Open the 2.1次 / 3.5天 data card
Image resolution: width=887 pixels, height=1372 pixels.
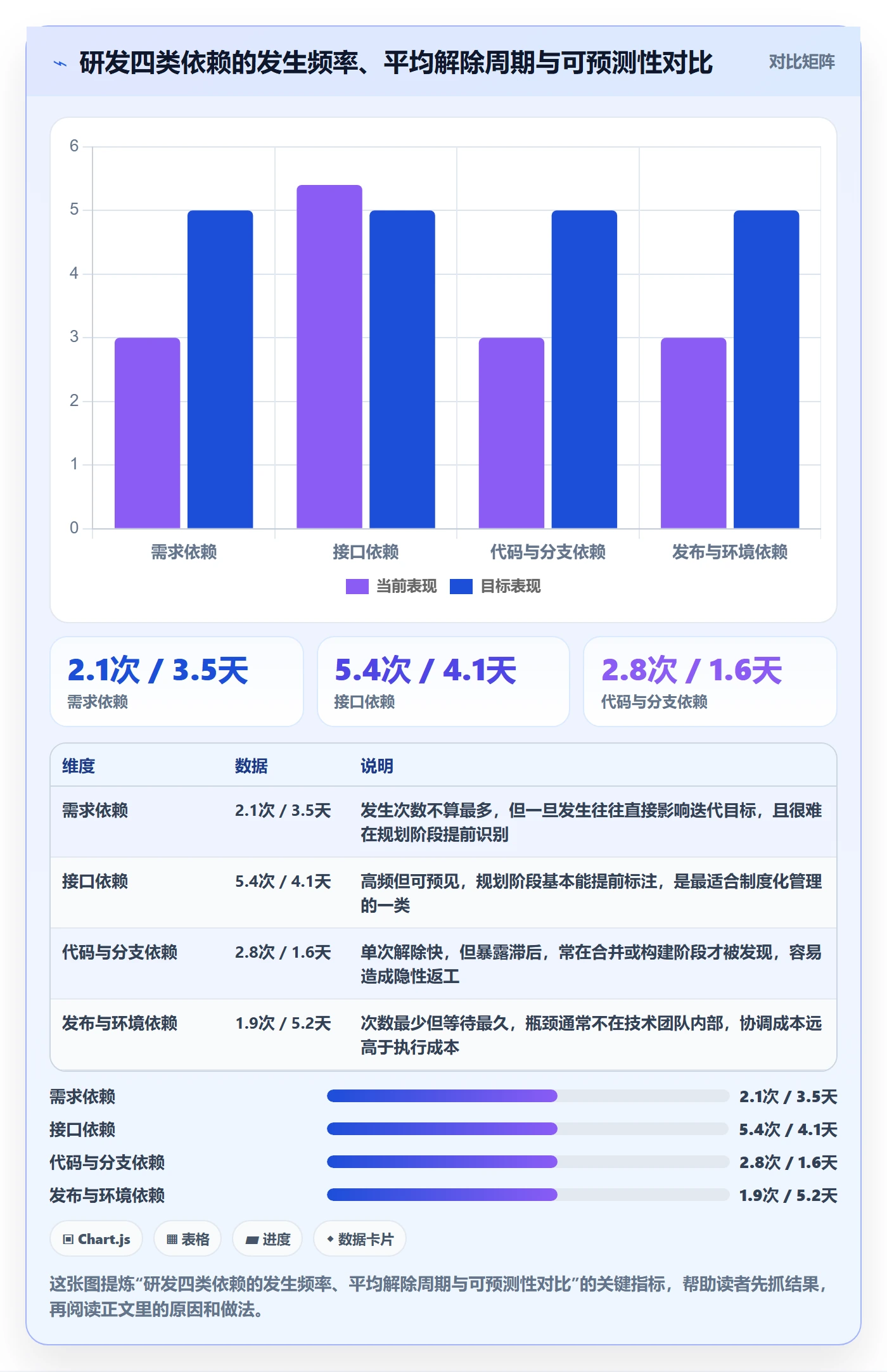click(177, 682)
